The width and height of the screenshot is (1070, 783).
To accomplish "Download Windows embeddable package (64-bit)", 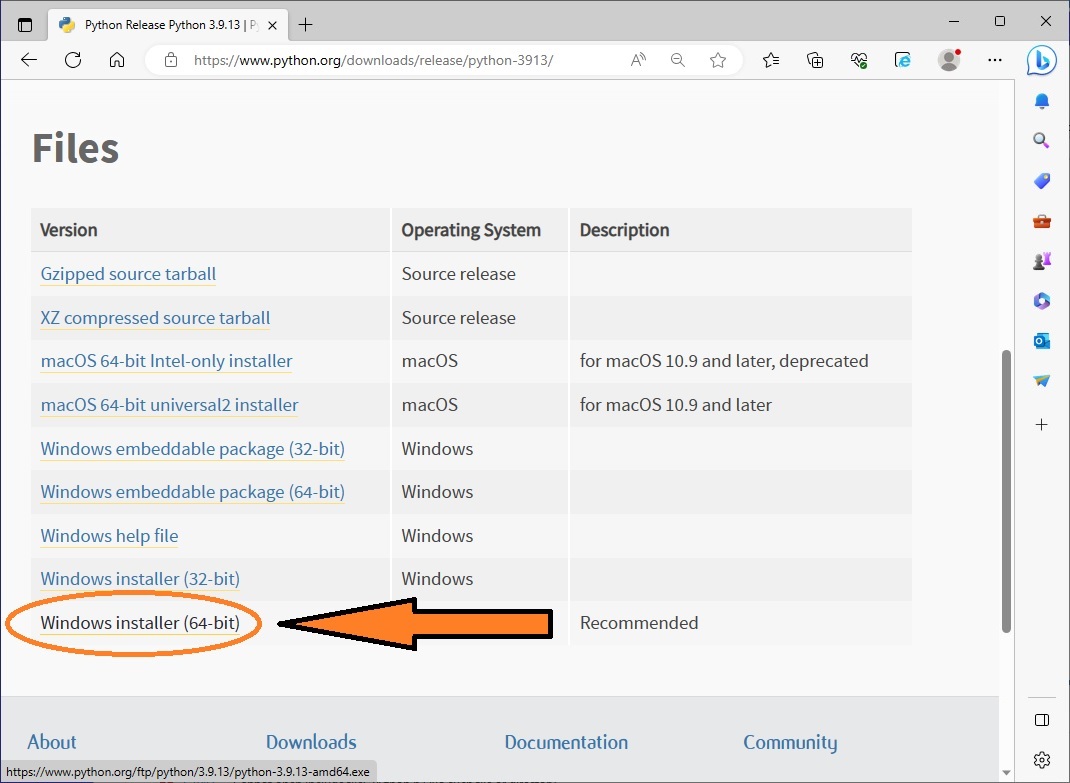I will point(192,492).
